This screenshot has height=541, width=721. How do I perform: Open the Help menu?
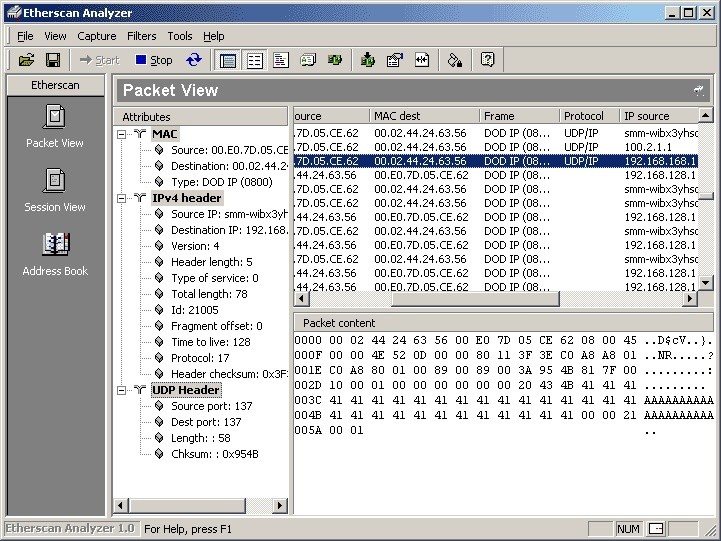tap(214, 36)
